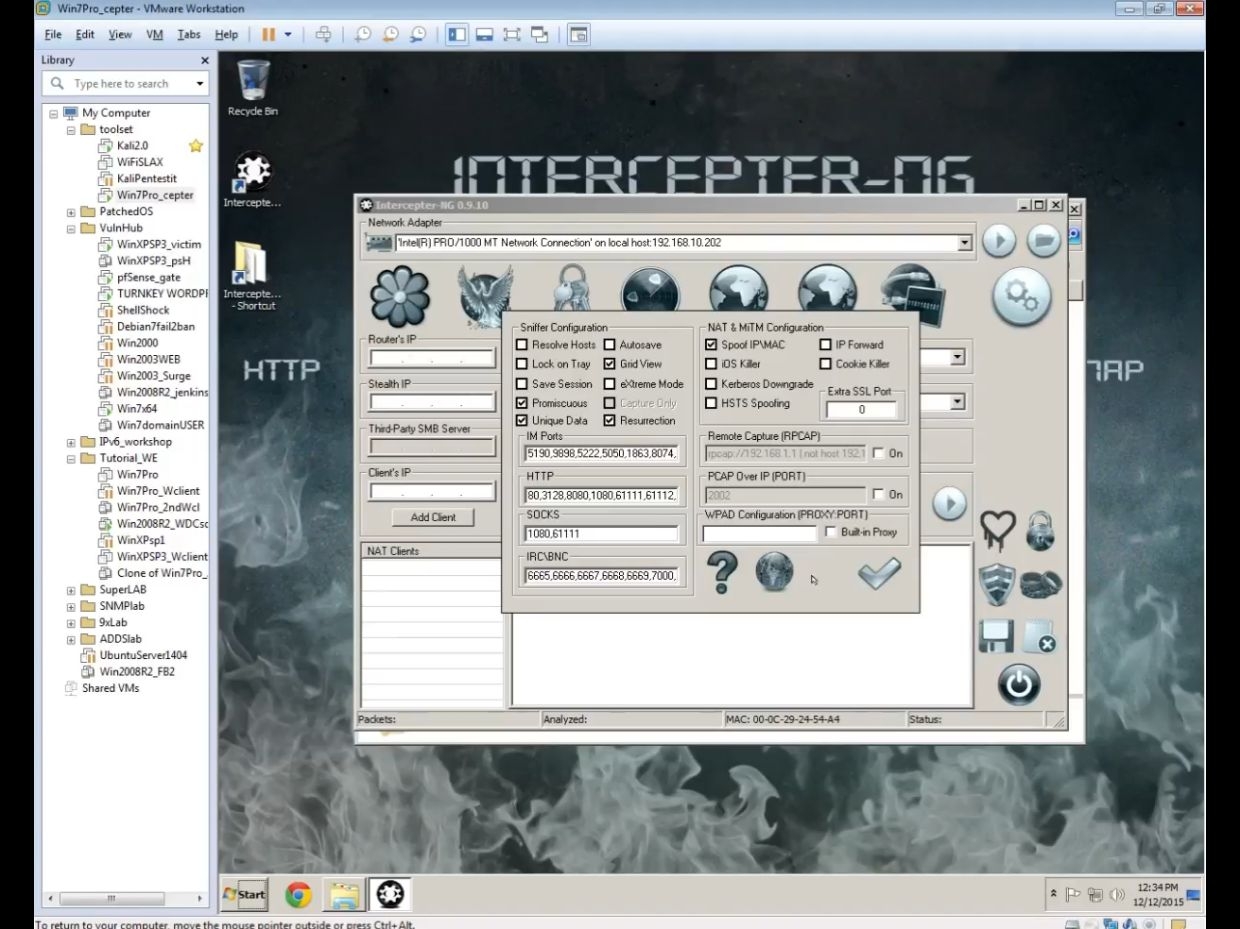1240x929 pixels.
Task: Click the shield icon in Intercepter
Action: (x=996, y=584)
